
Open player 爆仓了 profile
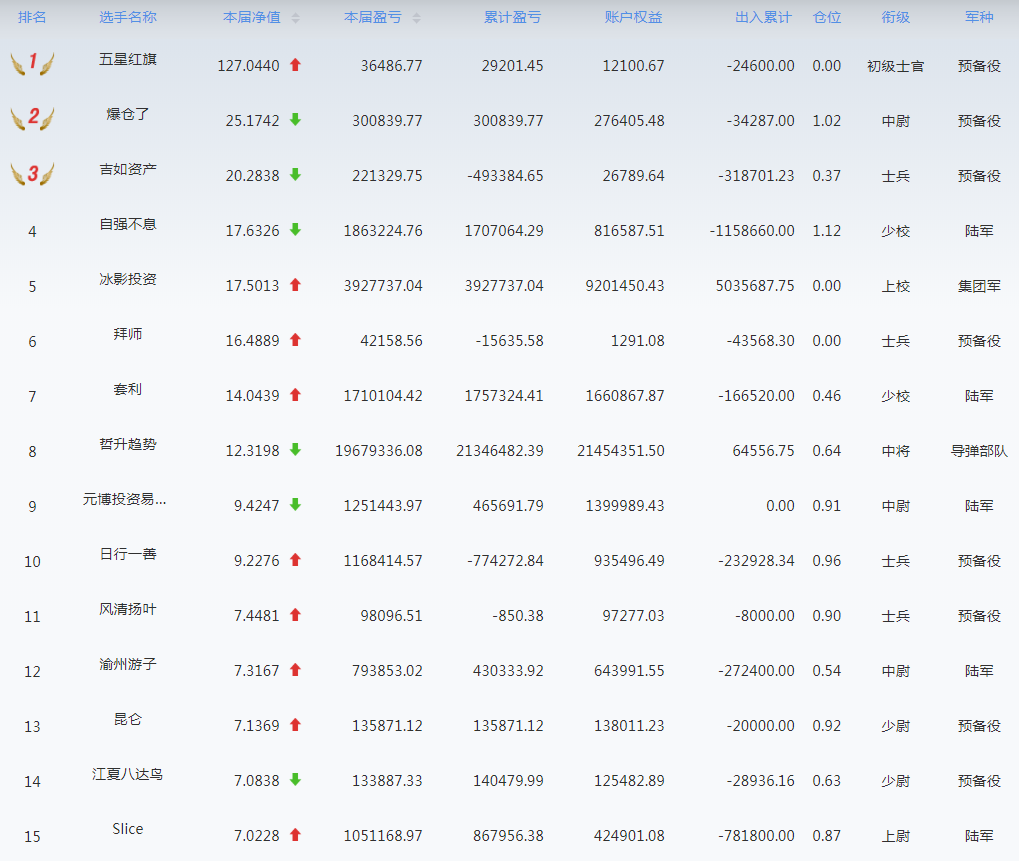[128, 114]
